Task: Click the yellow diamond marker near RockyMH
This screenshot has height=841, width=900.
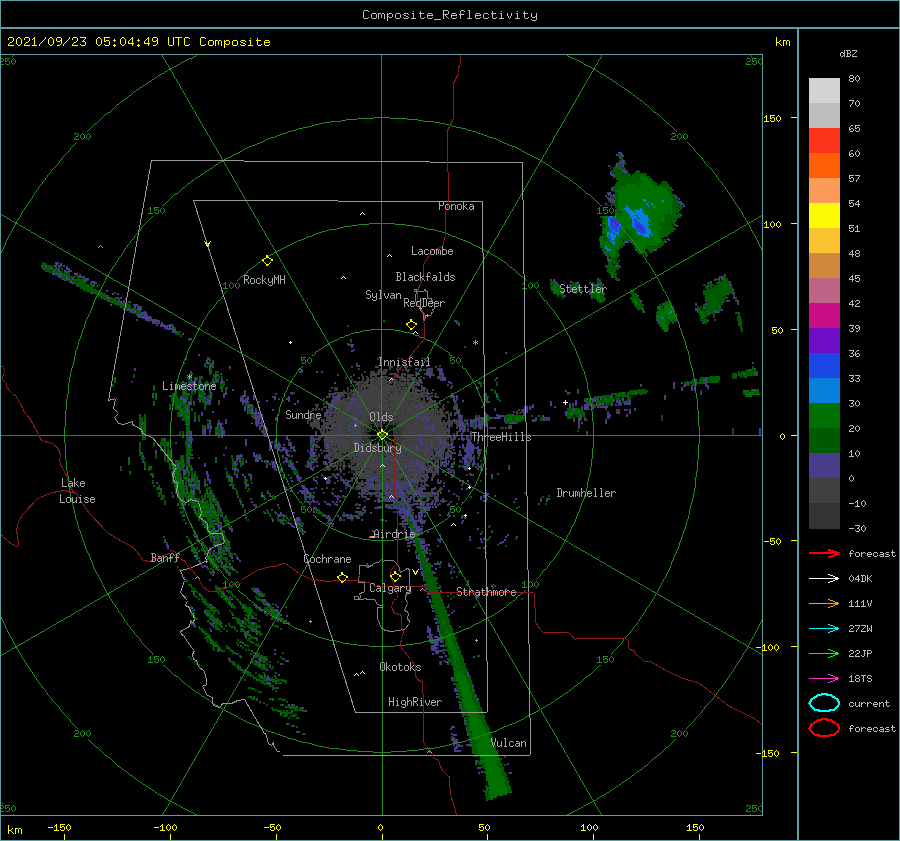Action: coord(267,261)
